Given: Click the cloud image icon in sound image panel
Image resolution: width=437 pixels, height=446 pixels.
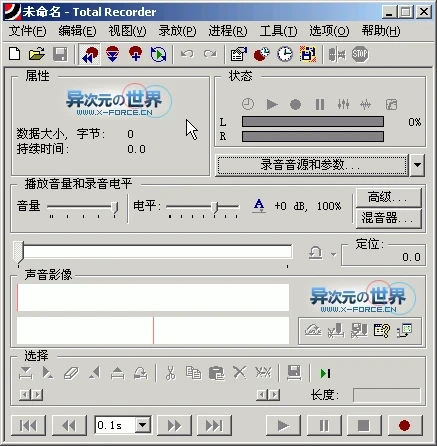Looking at the screenshot, I should click(313, 330).
